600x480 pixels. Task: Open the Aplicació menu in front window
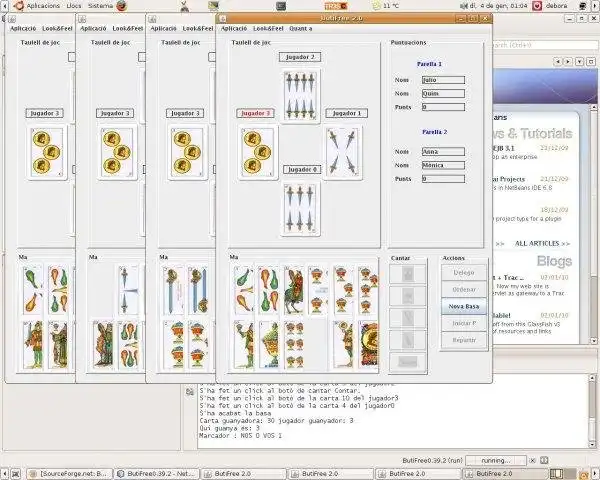point(236,29)
